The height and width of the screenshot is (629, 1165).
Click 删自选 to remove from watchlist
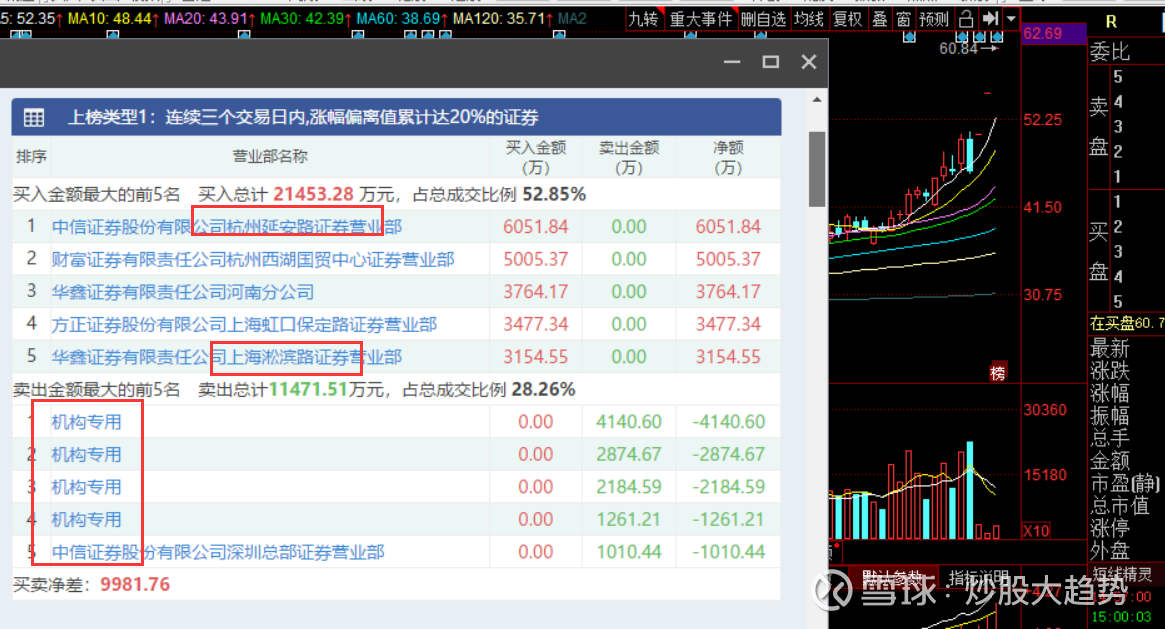(763, 19)
